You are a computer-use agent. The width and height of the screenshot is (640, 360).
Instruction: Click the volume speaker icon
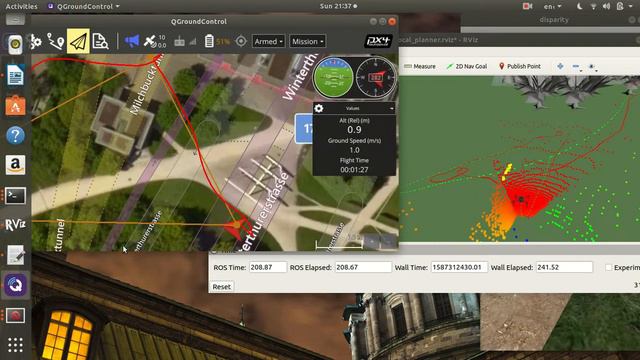point(607,6)
